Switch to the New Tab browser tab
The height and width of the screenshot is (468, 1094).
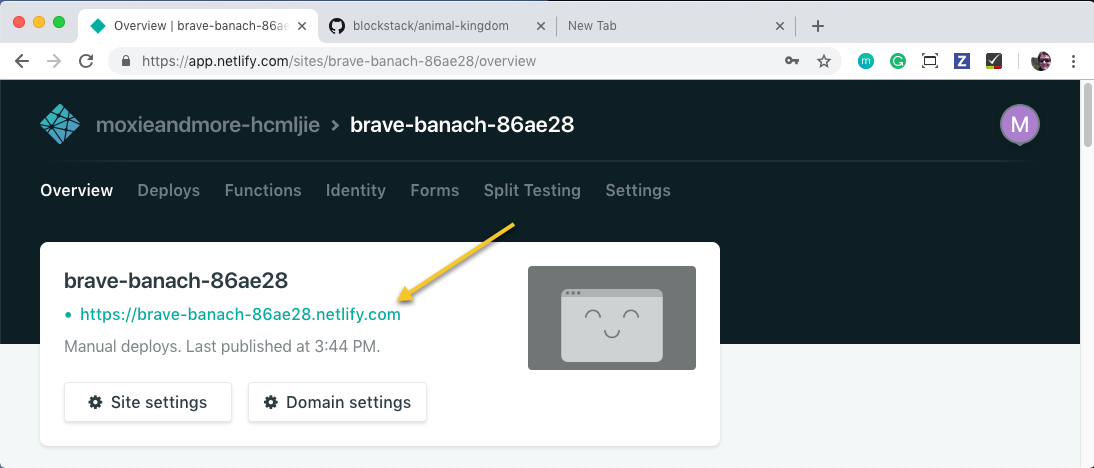(x=670, y=26)
